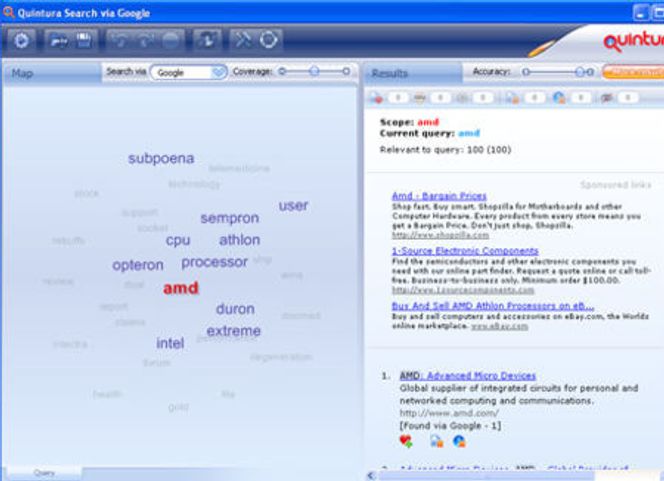
Task: Click the globe icon under the AMD result
Action: coord(459,441)
